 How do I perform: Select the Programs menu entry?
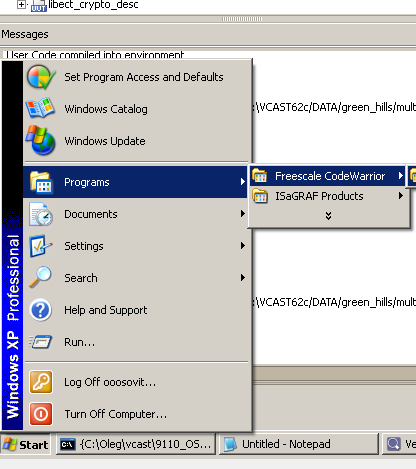(136, 182)
